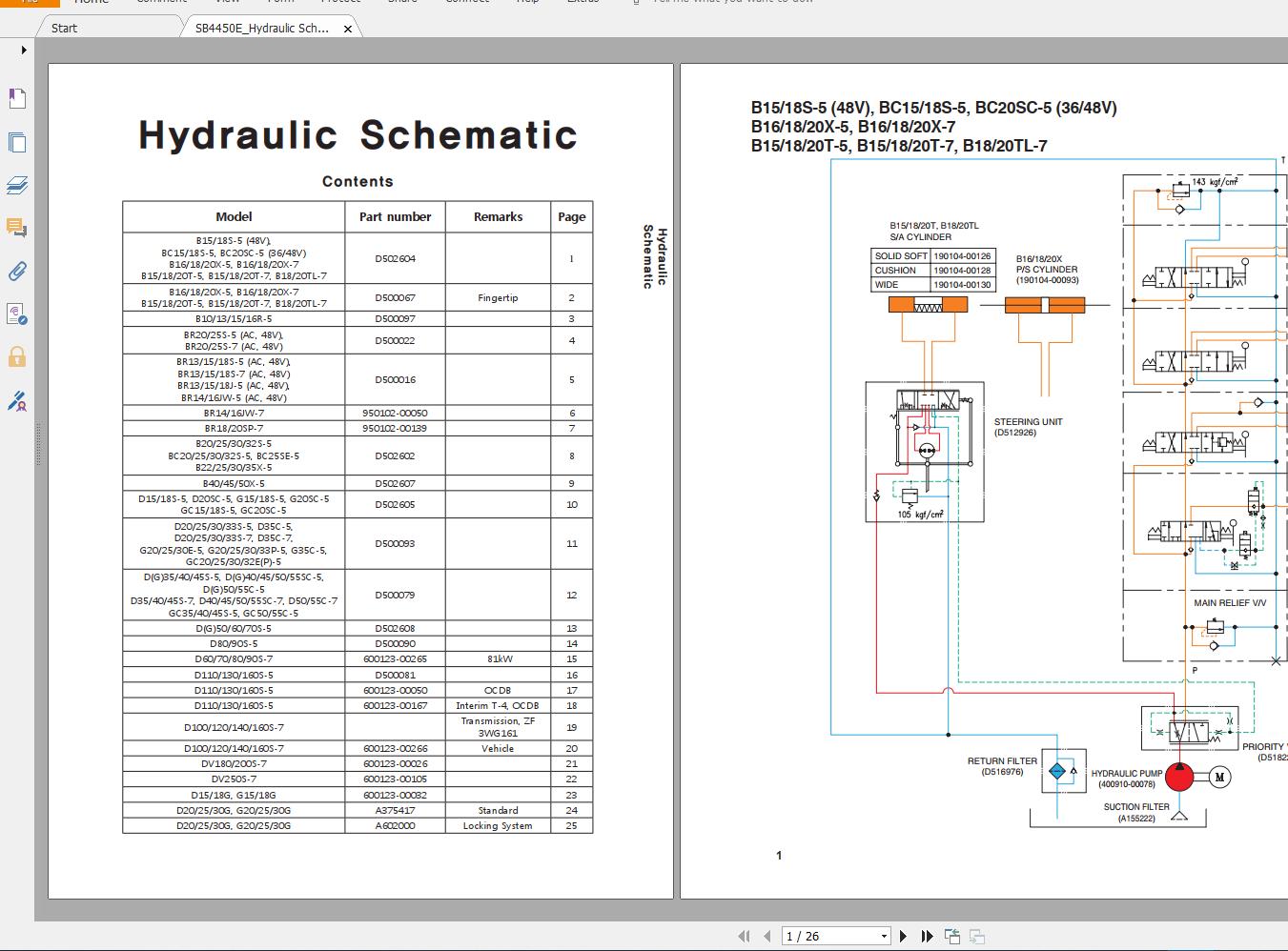Image resolution: width=1288 pixels, height=951 pixels.
Task: Click part number D500022
Action: [395, 340]
